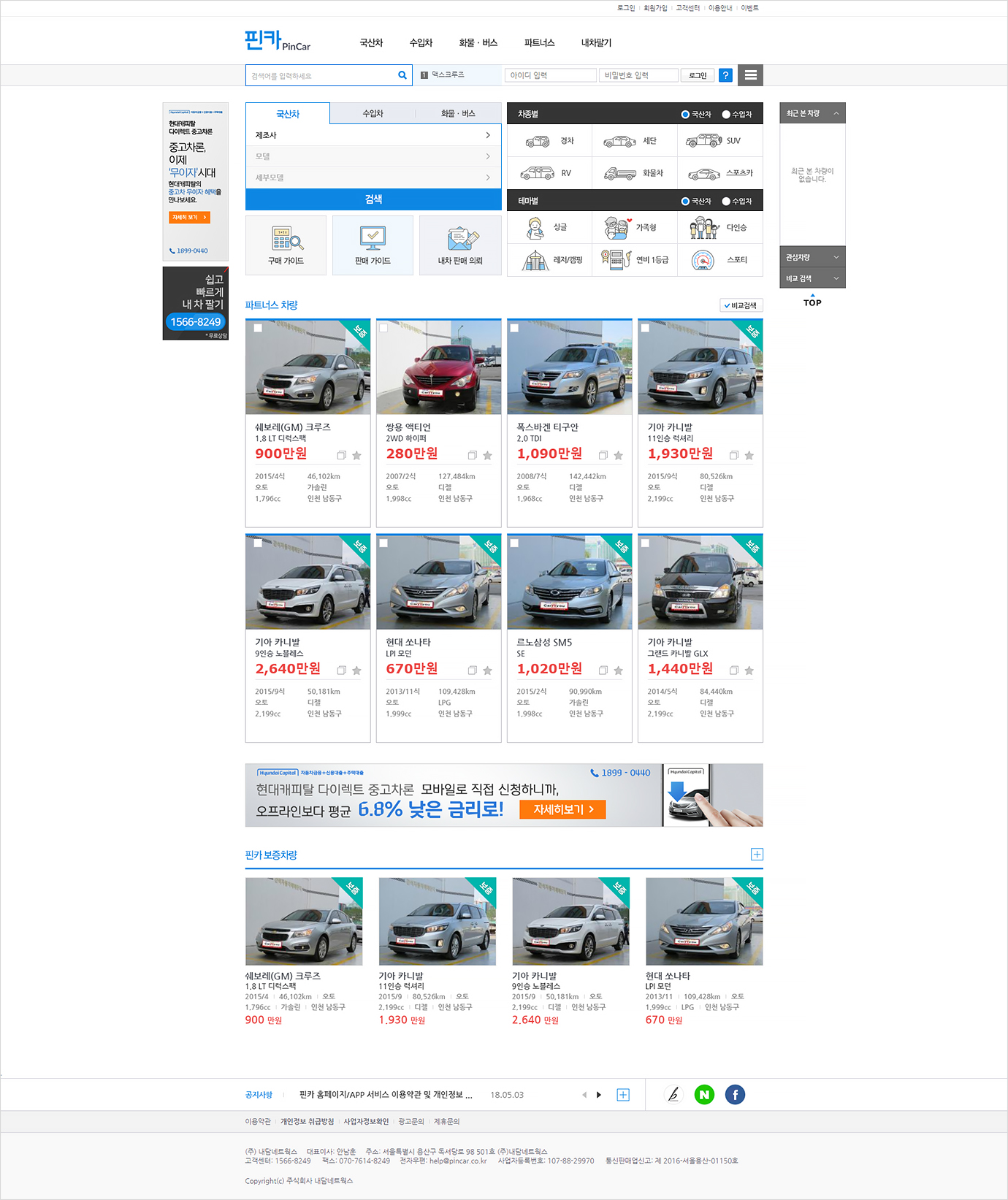This screenshot has width=1008, height=1200.
Task: Choose the 레저/캠핑 leisure theme icon
Action: point(535,260)
